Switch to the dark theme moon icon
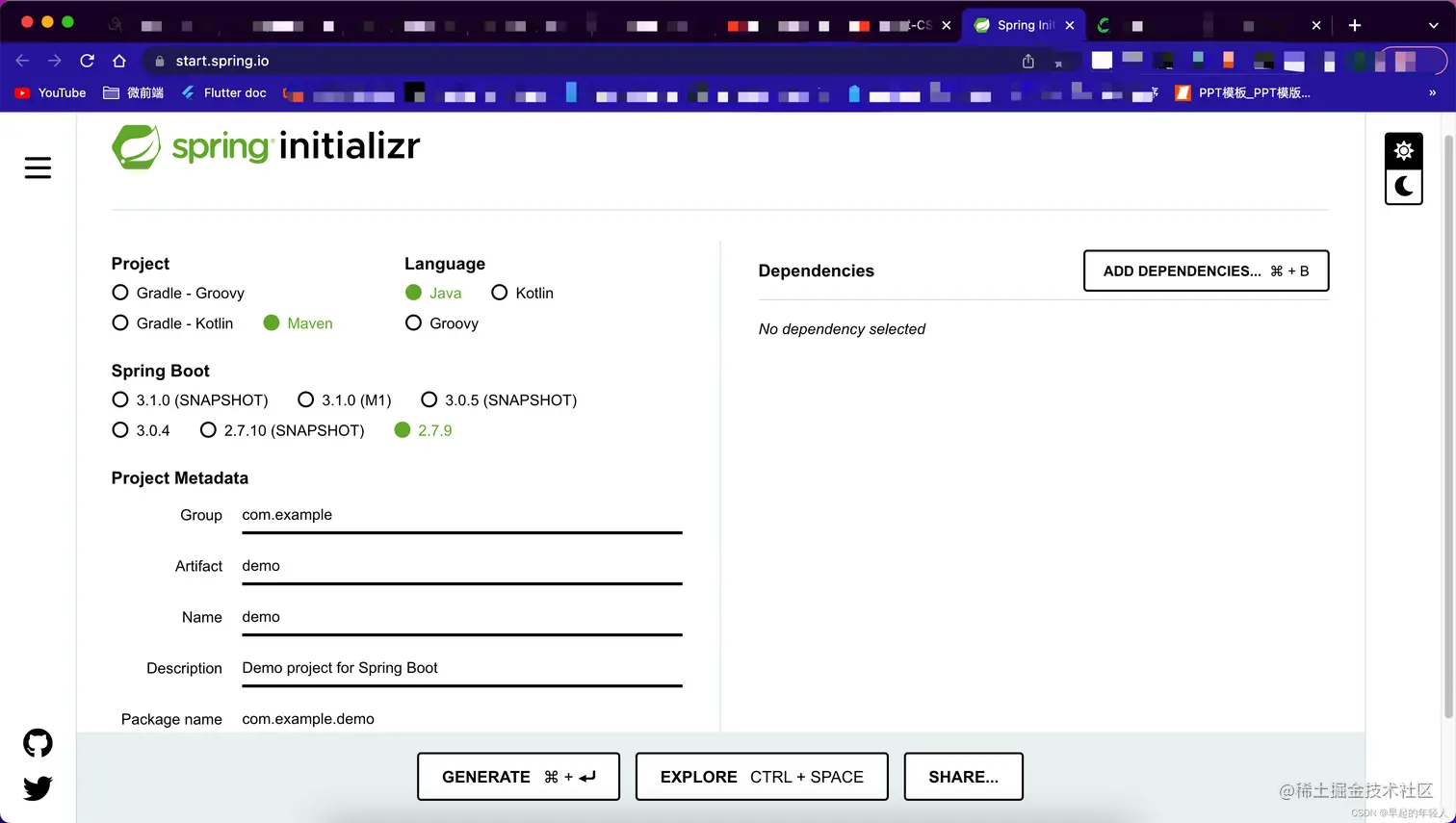Screen dimensions: 1456x823 pos(1404,186)
